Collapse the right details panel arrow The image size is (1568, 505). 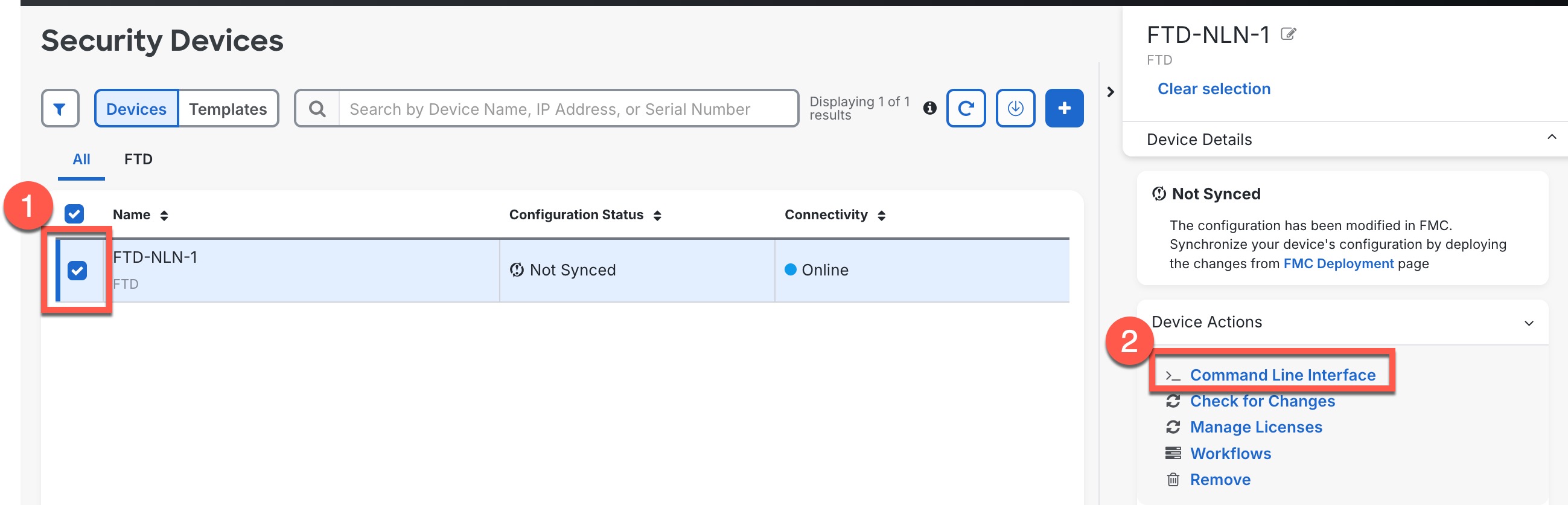point(1111,92)
